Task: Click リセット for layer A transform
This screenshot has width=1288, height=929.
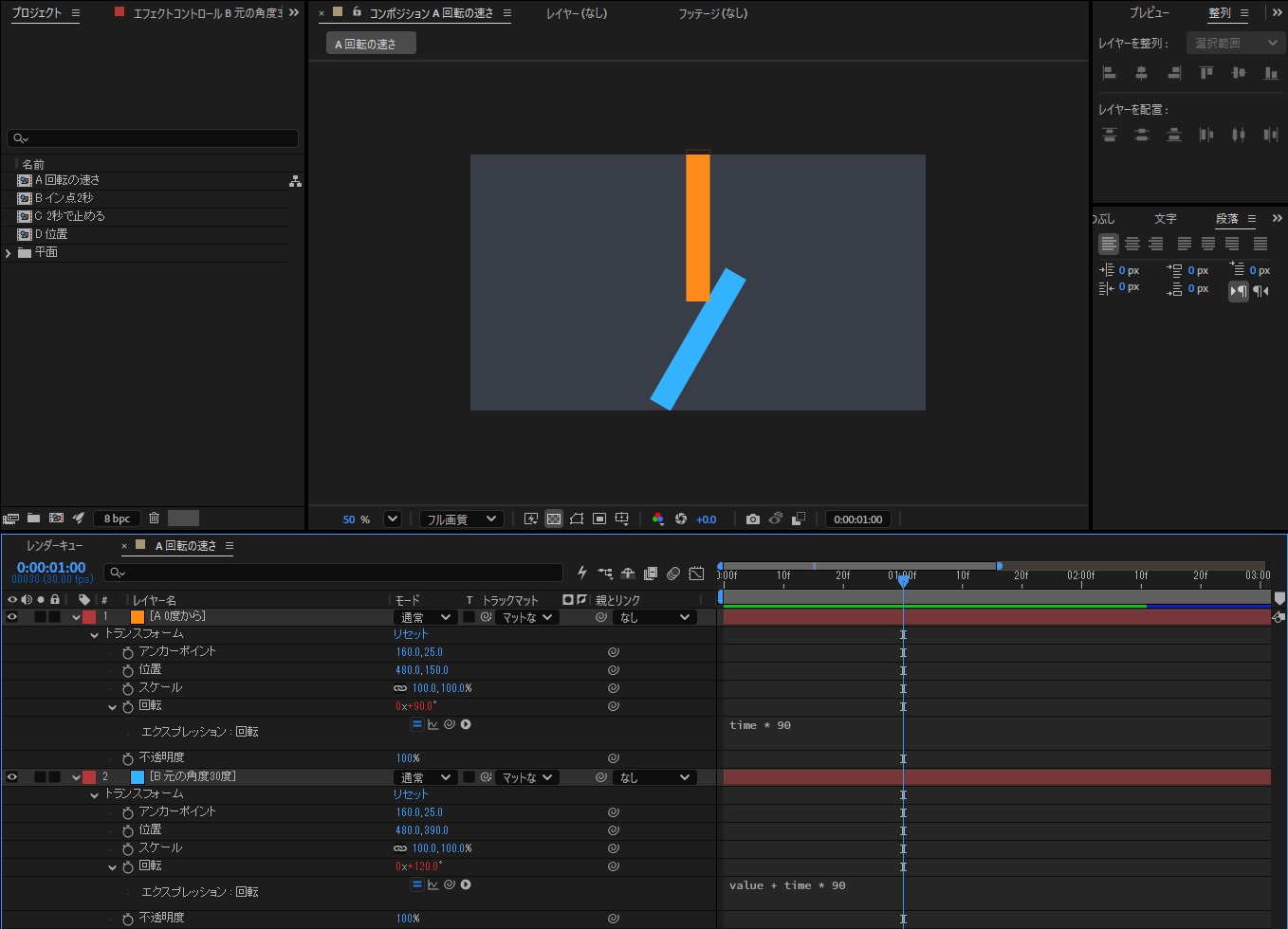Action: click(411, 634)
